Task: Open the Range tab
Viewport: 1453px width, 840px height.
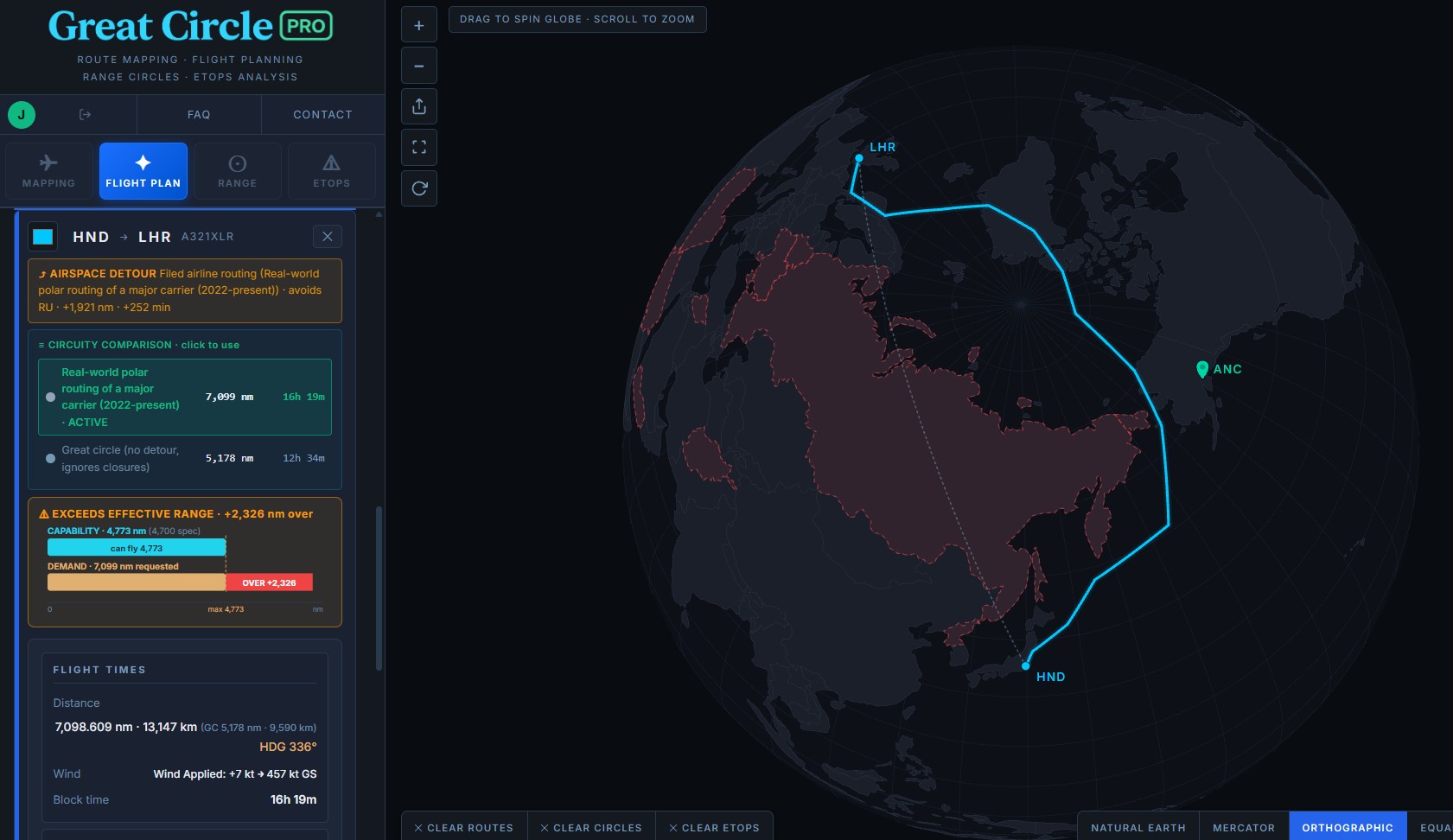Action: click(x=238, y=171)
